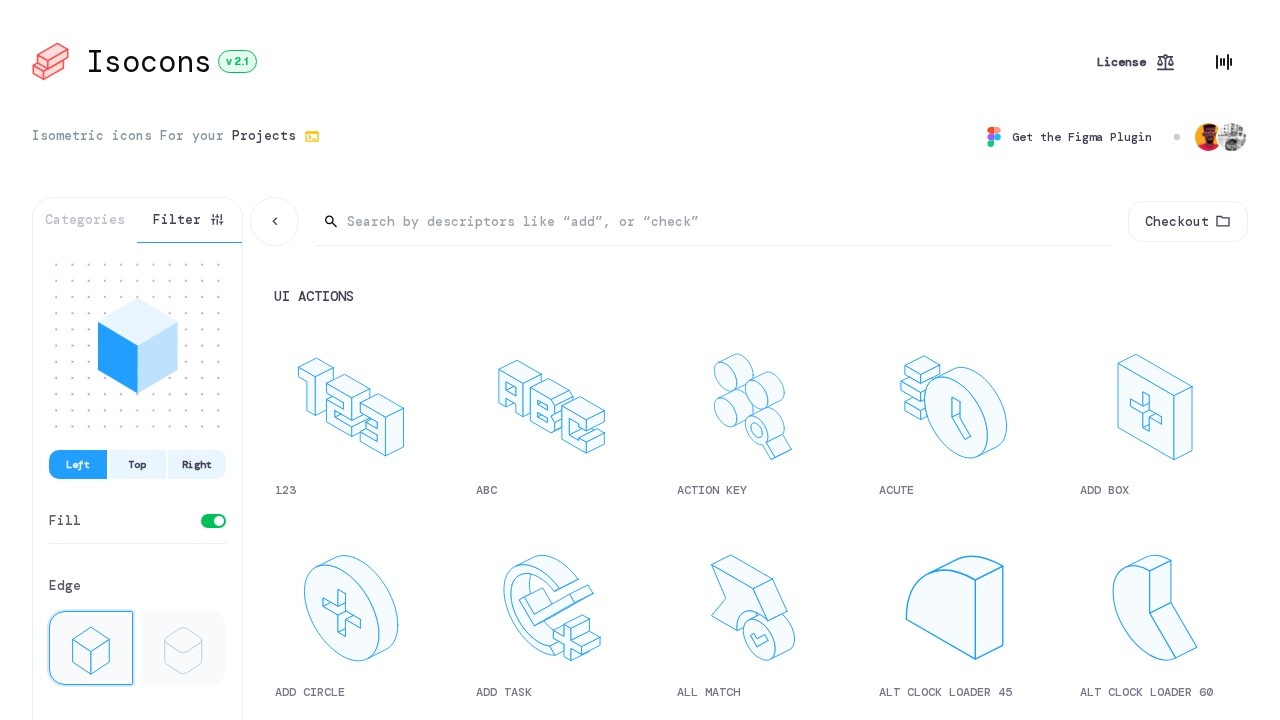The image size is (1280, 720).
Task: Toggle the Fill switch off
Action: tap(213, 521)
